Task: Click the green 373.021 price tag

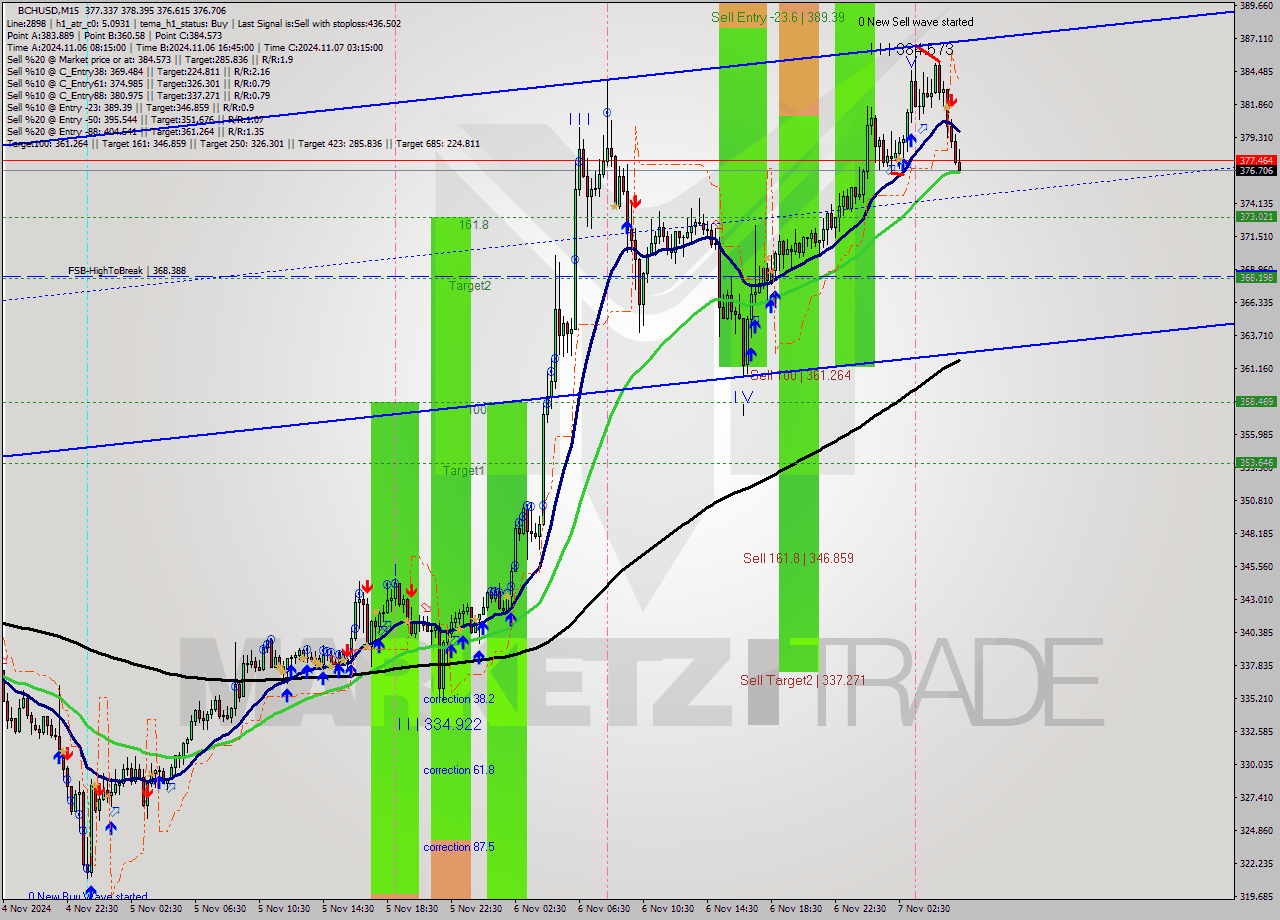Action: coord(1256,216)
